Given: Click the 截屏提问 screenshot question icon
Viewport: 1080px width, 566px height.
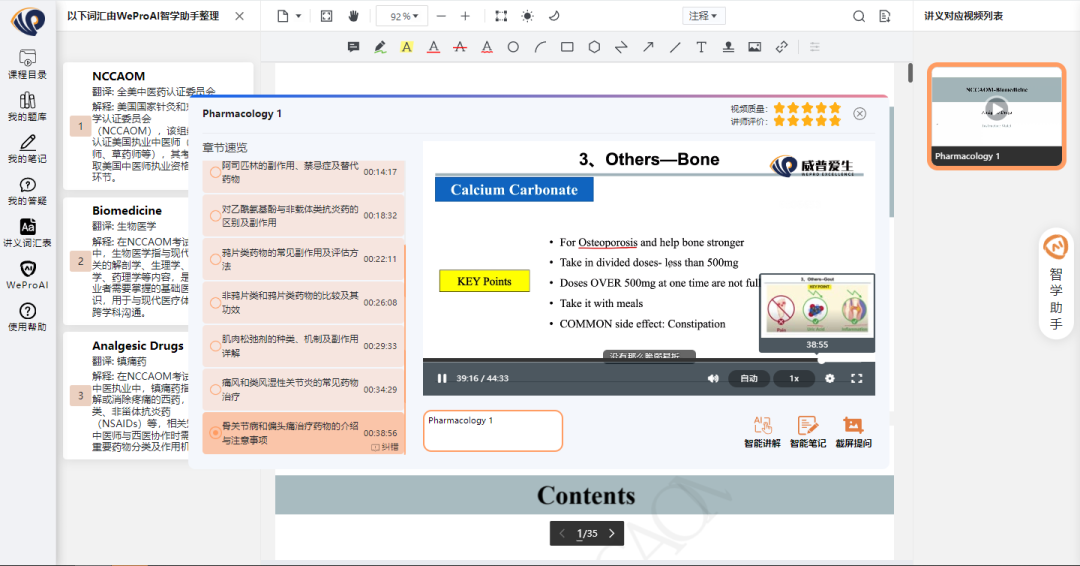Looking at the screenshot, I should pos(853,431).
